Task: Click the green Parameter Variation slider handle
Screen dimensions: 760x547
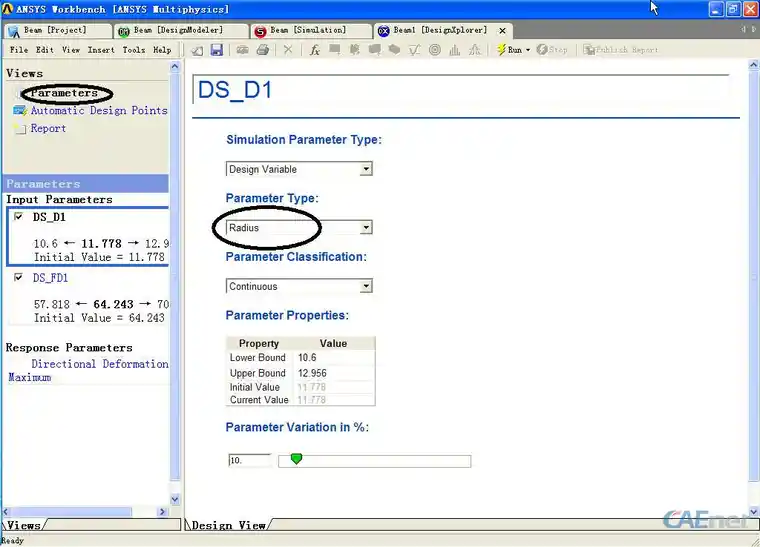Action: pyautogui.click(x=296, y=458)
